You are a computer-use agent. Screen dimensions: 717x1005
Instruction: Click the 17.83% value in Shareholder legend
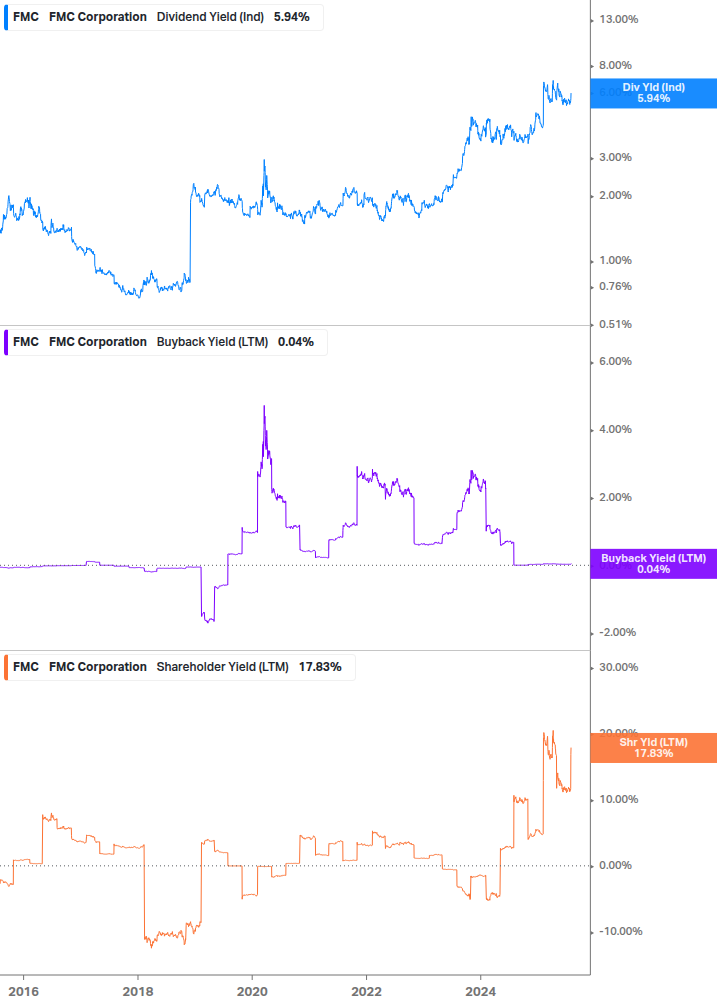coord(320,667)
